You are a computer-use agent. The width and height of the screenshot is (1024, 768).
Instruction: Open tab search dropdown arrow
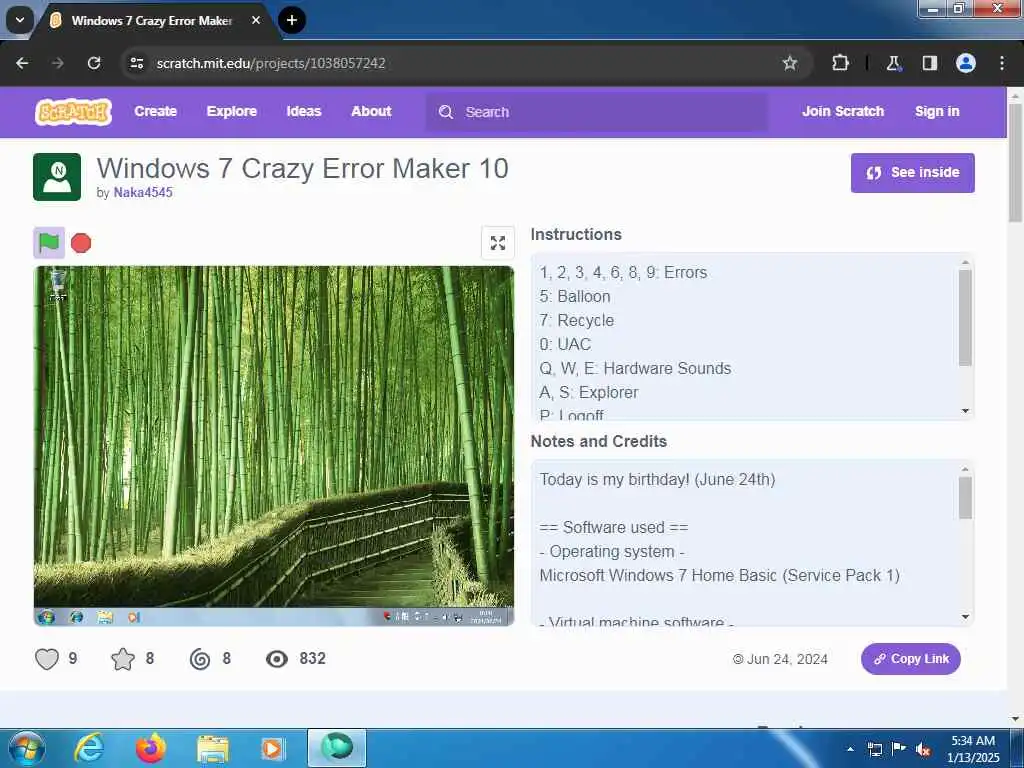click(x=20, y=20)
